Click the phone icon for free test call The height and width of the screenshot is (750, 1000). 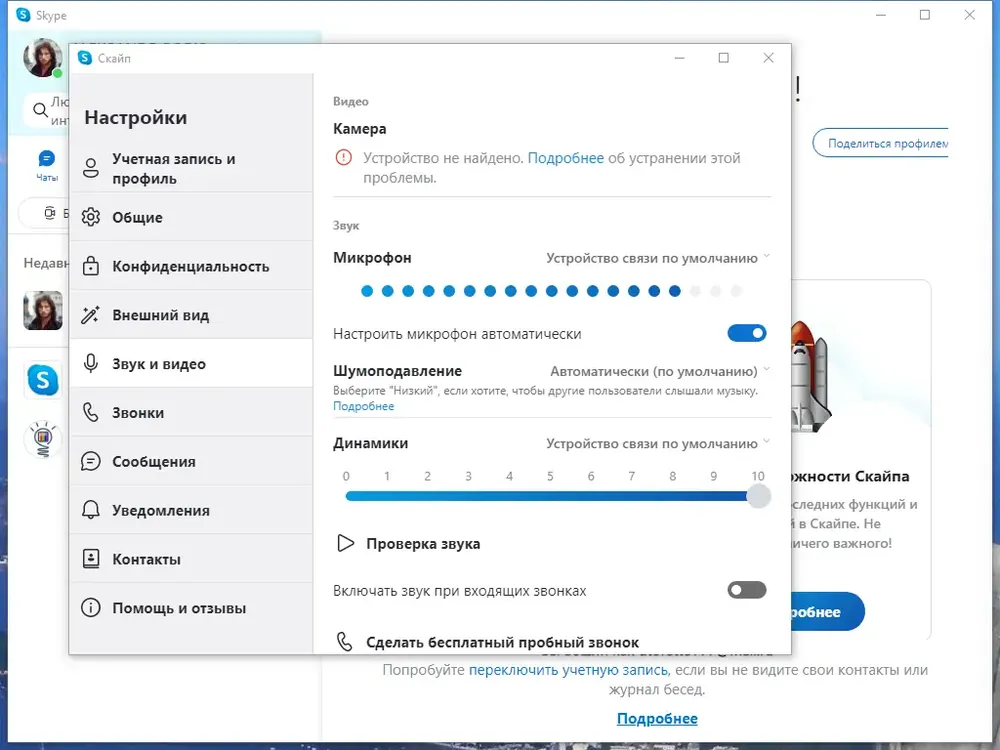tap(344, 642)
